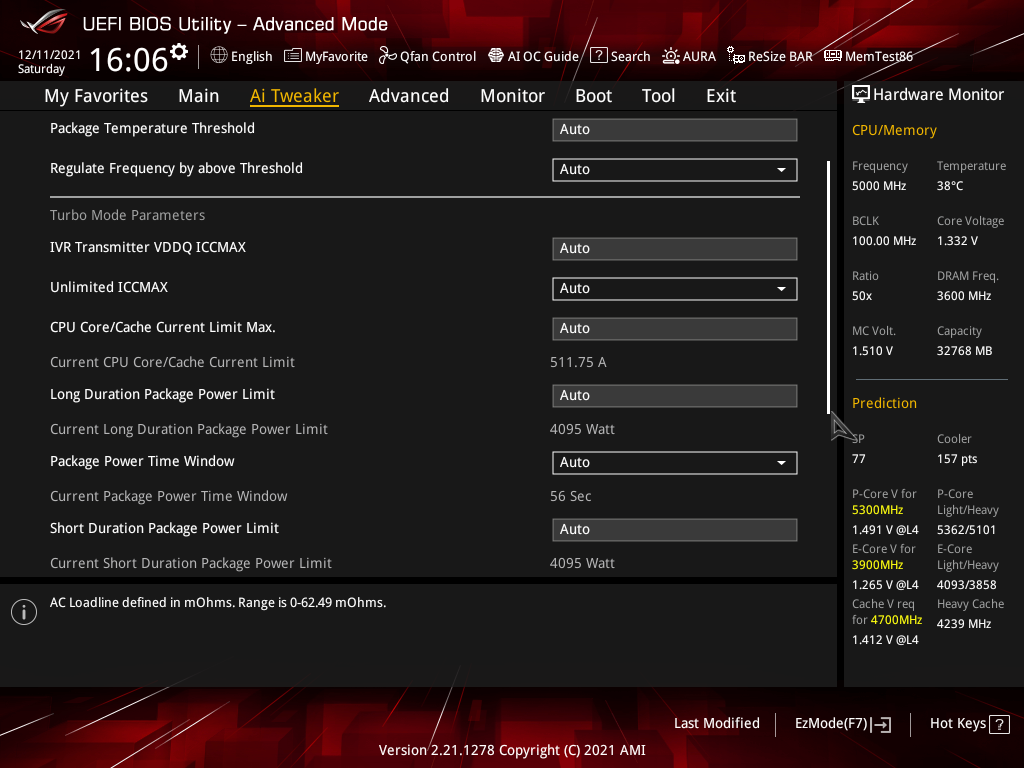Click the Prediction section heading

pos(884,404)
